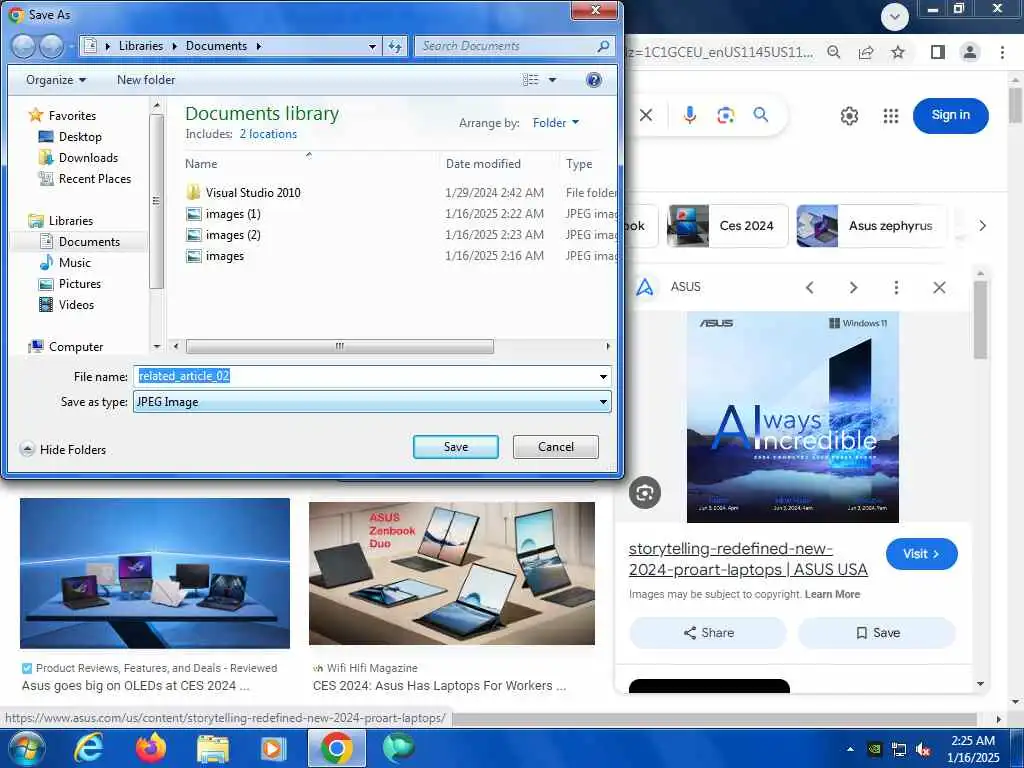Select Videos library in navigation pane
Screen dimensions: 1024x768
coord(67,304)
